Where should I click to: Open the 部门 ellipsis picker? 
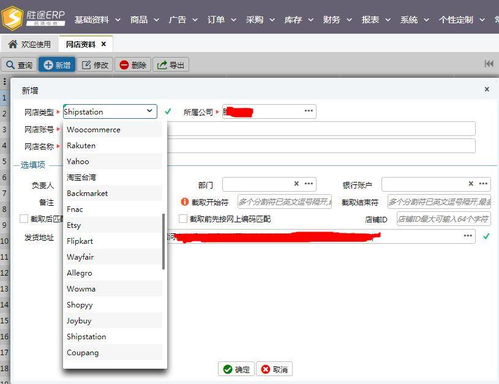click(x=309, y=183)
